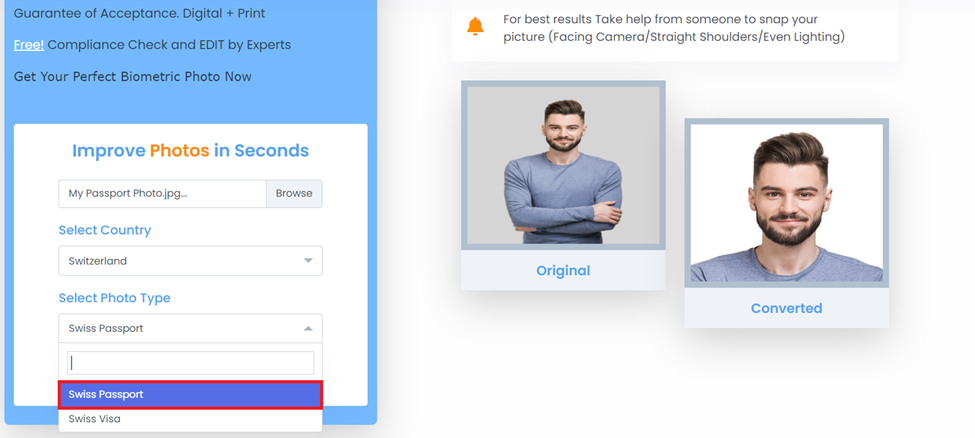Click Get Your Perfect Biometric Photo Now text
The width and height of the screenshot is (975, 438).
pyautogui.click(x=132, y=77)
